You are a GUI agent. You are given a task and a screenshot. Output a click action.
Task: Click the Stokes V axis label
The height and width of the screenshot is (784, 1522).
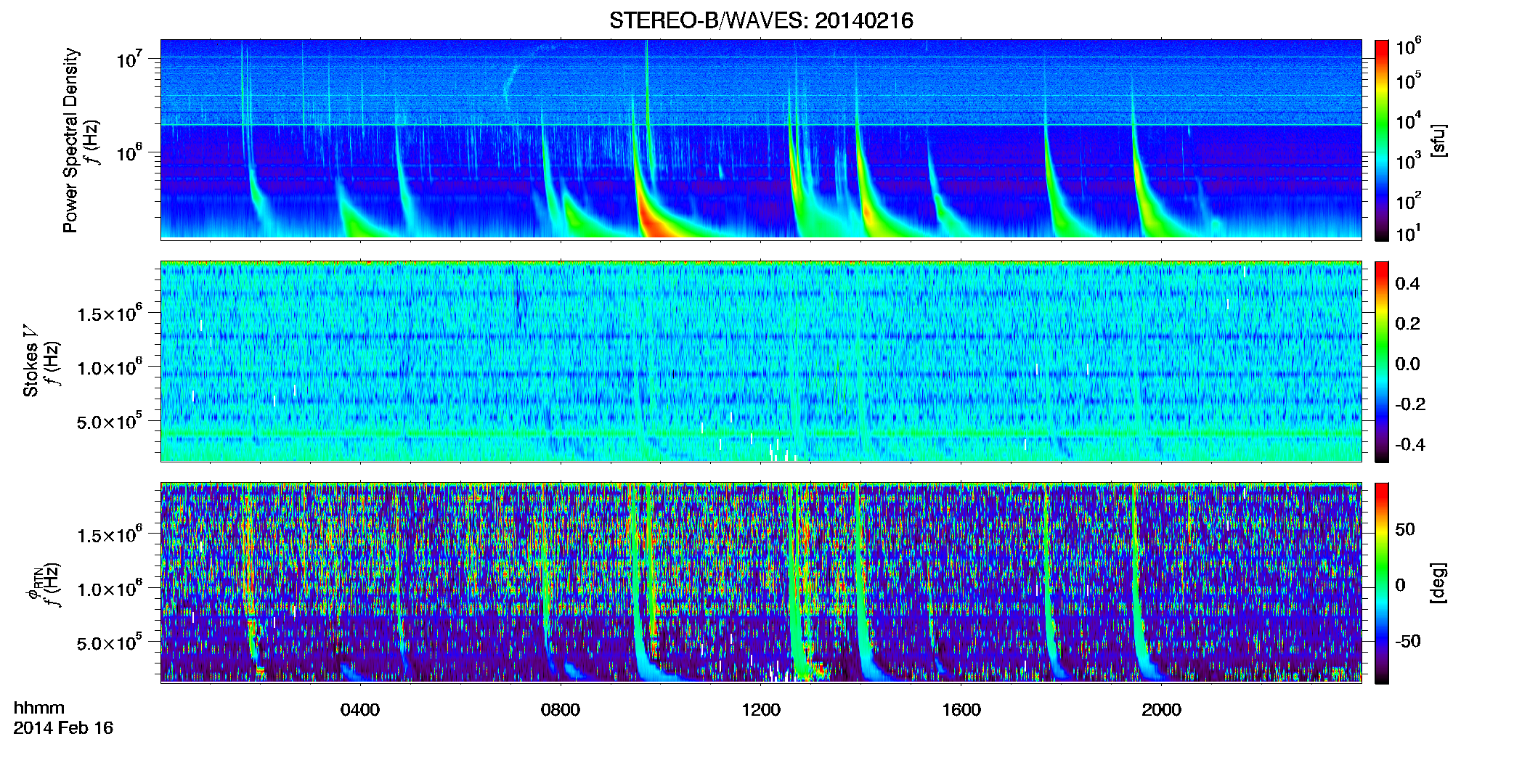pyautogui.click(x=30, y=361)
